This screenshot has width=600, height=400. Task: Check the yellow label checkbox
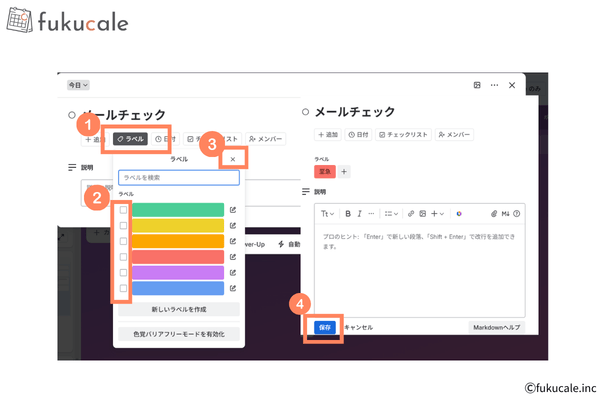tap(124, 225)
